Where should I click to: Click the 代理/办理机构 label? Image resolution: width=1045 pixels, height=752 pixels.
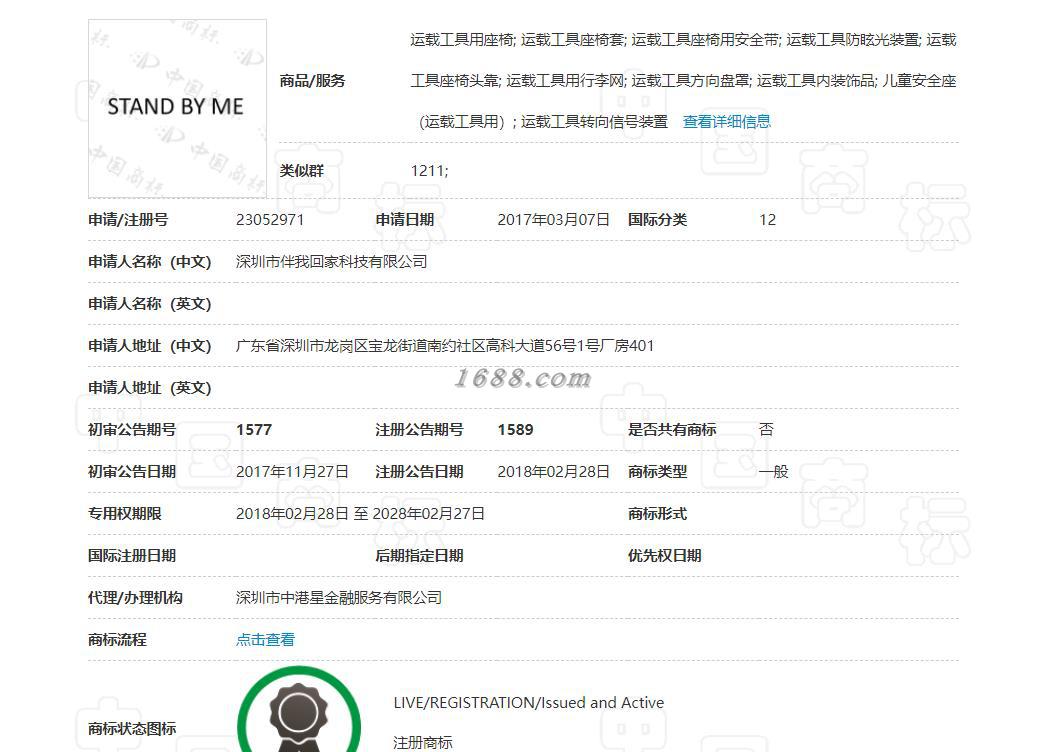(x=135, y=598)
